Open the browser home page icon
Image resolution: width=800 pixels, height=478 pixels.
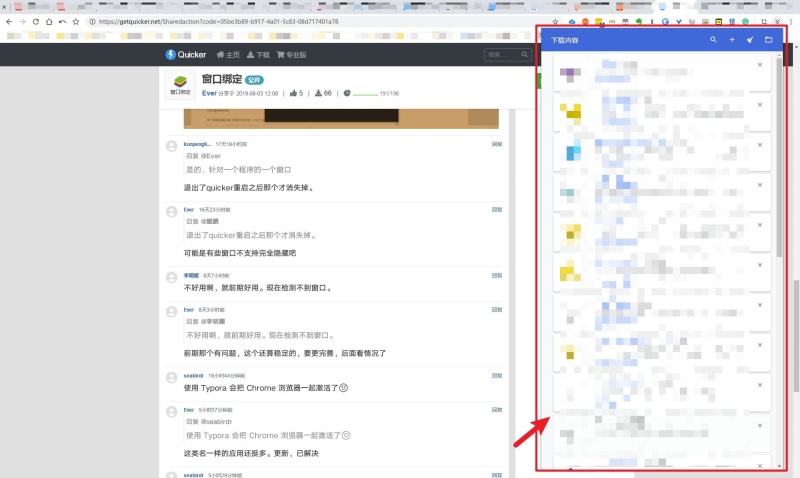click(x=49, y=22)
